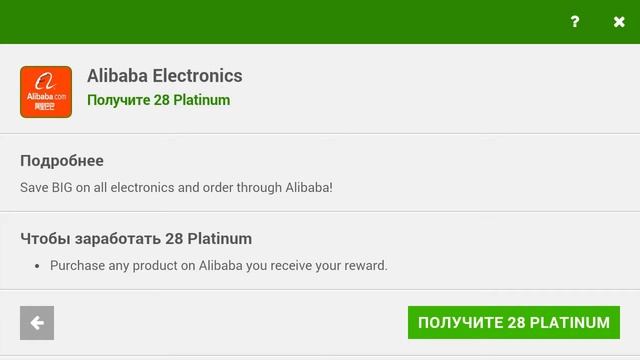
Task: Click the Chinese characters in the Alibaba logo
Action: point(44,107)
